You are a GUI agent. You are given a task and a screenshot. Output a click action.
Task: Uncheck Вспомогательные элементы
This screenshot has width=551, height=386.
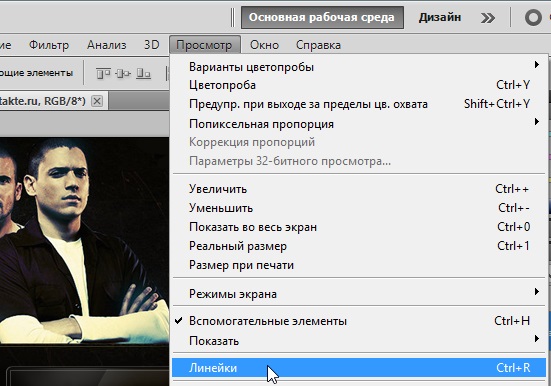[x=359, y=321]
